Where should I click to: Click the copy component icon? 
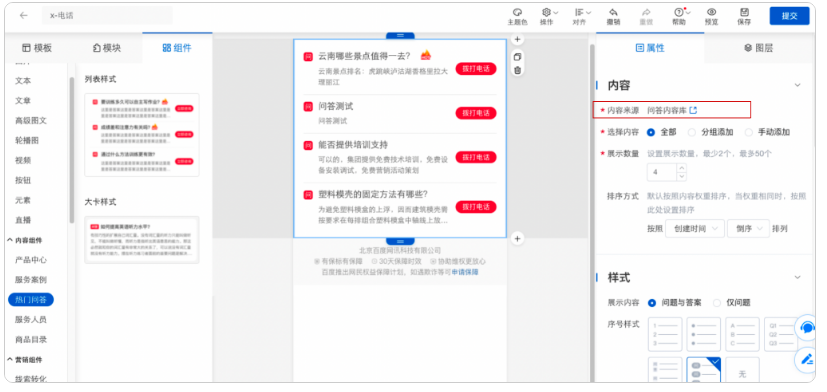pyautogui.click(x=517, y=57)
